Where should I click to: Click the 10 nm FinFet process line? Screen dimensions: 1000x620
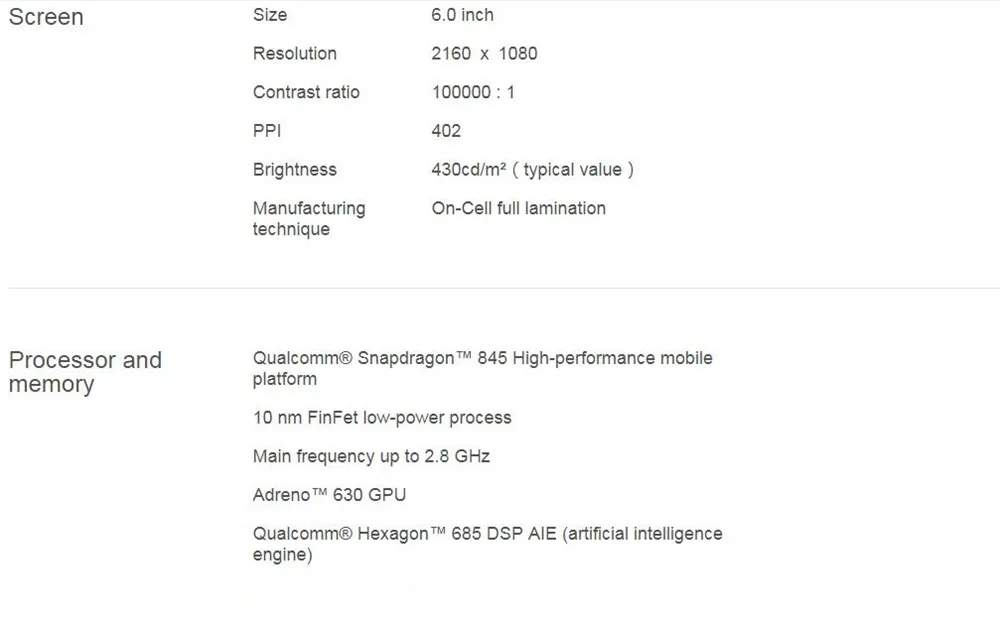point(382,418)
